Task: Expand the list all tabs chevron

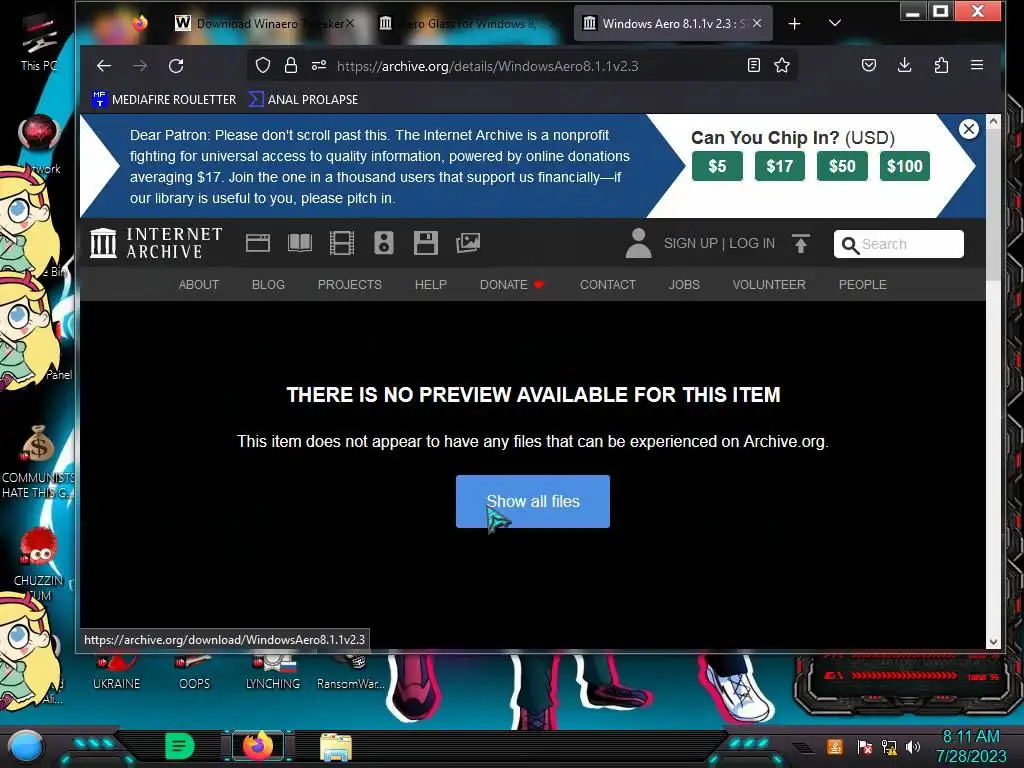Action: pyautogui.click(x=835, y=24)
